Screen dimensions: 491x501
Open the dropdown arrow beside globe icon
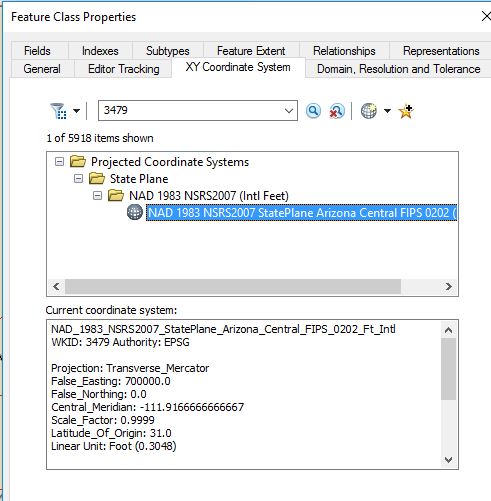click(x=387, y=111)
